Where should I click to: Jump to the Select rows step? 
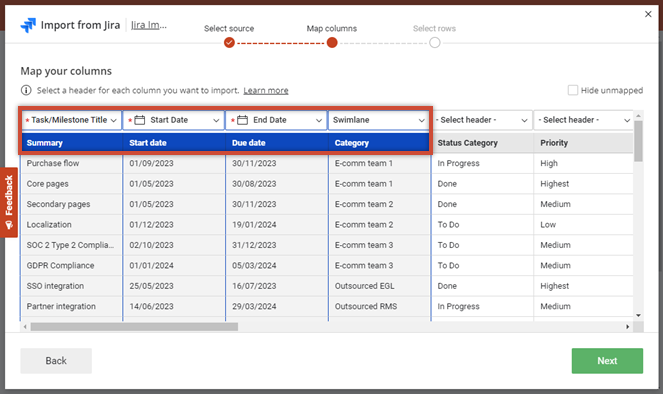(434, 43)
